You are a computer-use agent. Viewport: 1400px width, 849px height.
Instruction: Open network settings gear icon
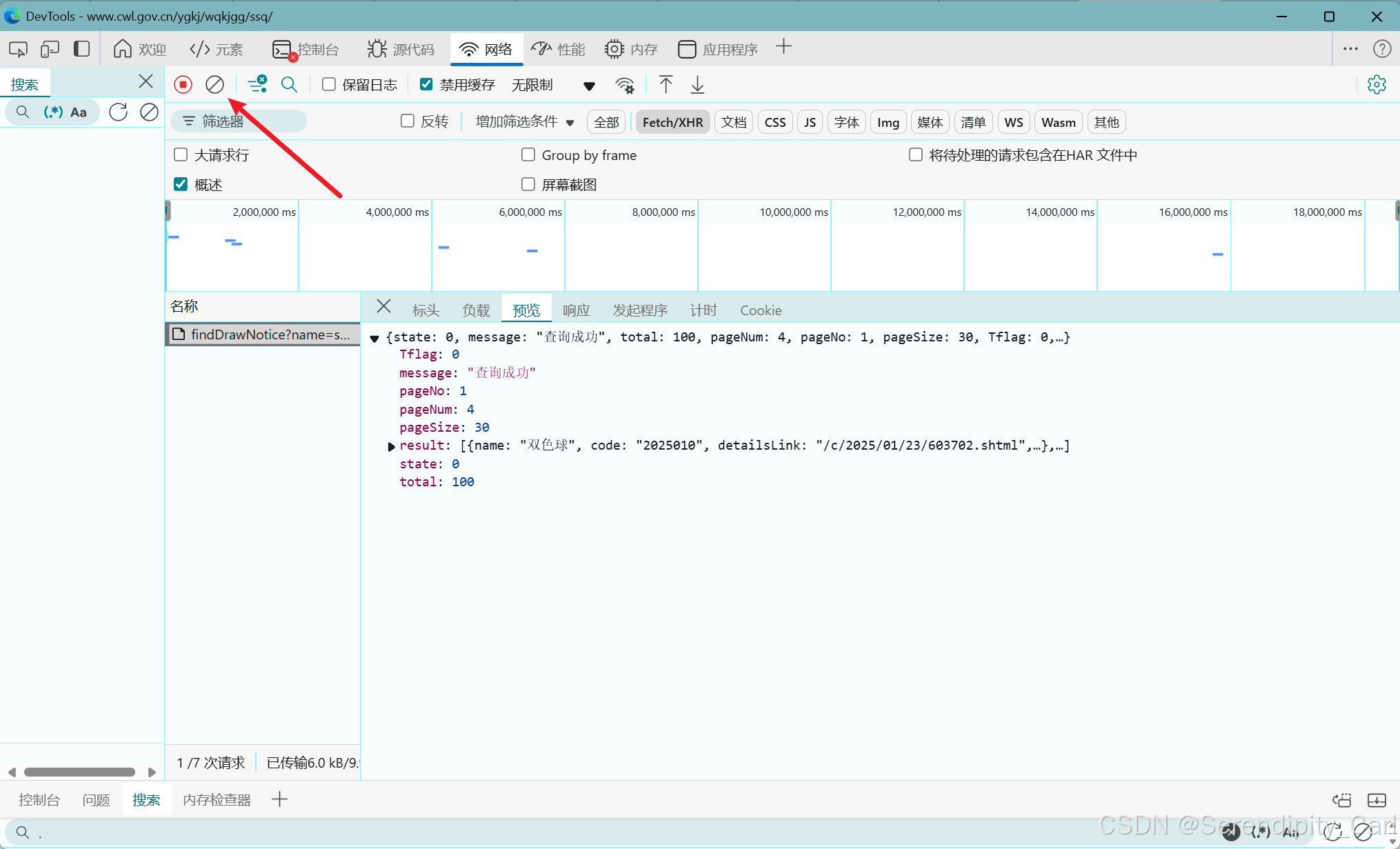1377,85
